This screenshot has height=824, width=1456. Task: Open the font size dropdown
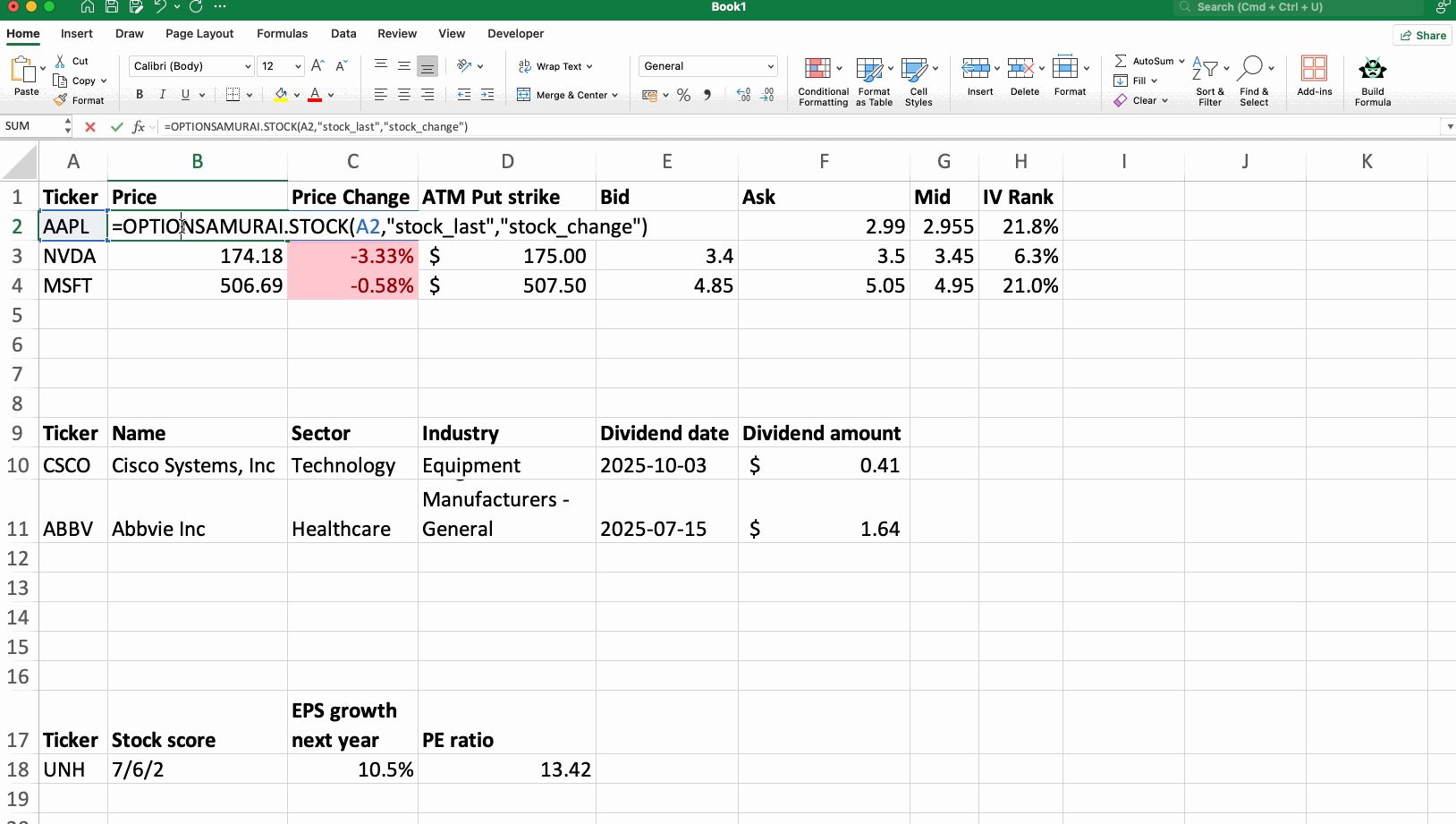pyautogui.click(x=281, y=65)
